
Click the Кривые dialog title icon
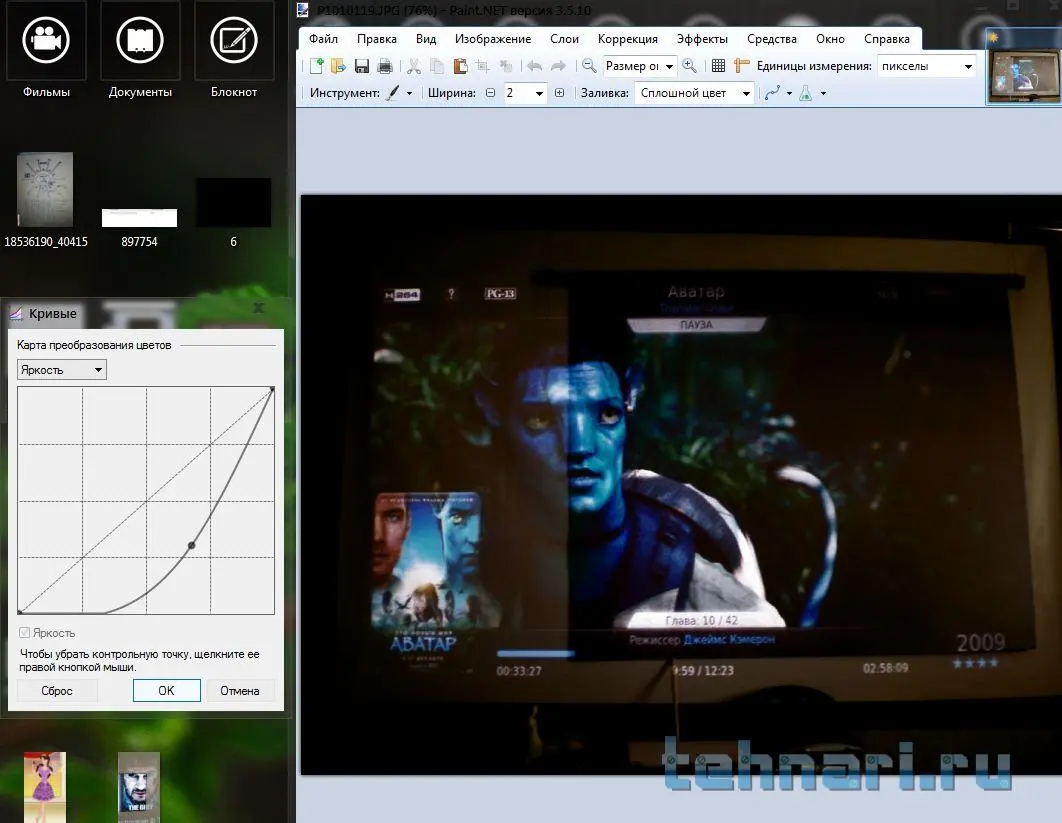(x=16, y=314)
